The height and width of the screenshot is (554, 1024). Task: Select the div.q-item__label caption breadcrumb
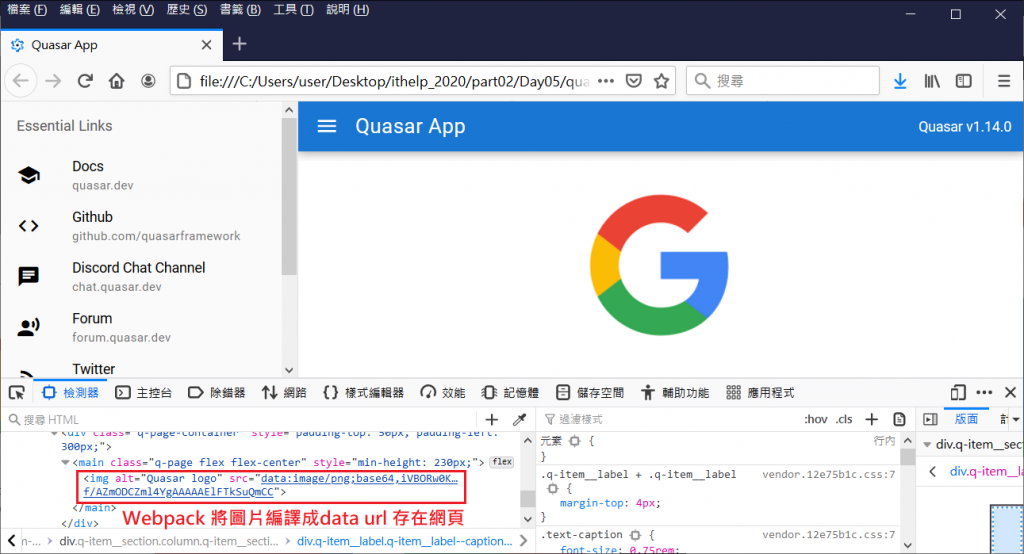(x=405, y=541)
